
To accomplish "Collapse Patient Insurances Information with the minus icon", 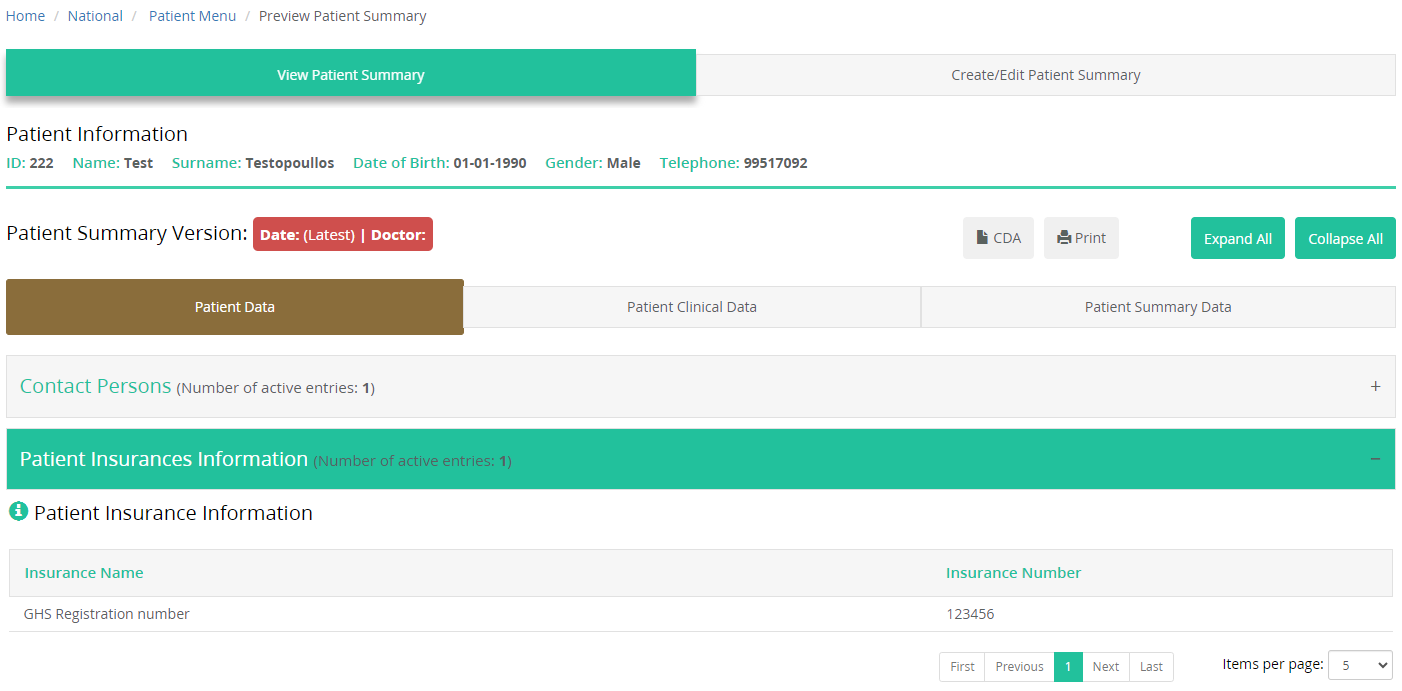I will (1375, 459).
